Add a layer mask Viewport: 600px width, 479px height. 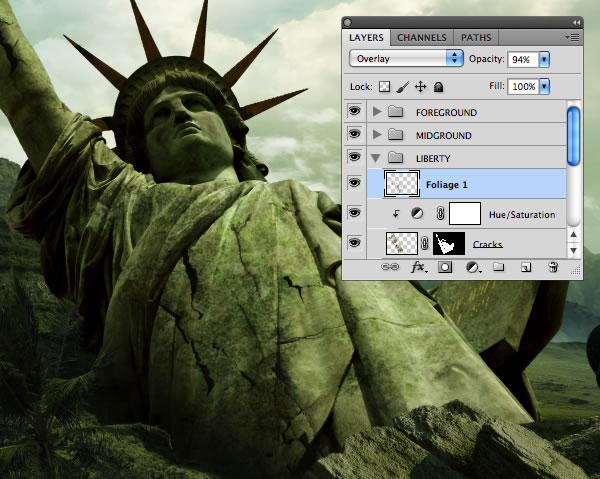tap(445, 267)
